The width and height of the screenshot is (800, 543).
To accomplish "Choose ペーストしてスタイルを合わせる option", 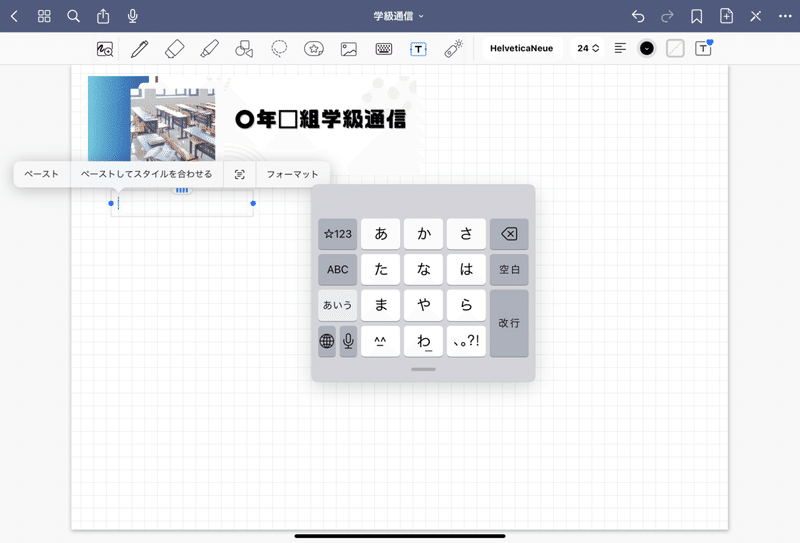I will click(146, 174).
